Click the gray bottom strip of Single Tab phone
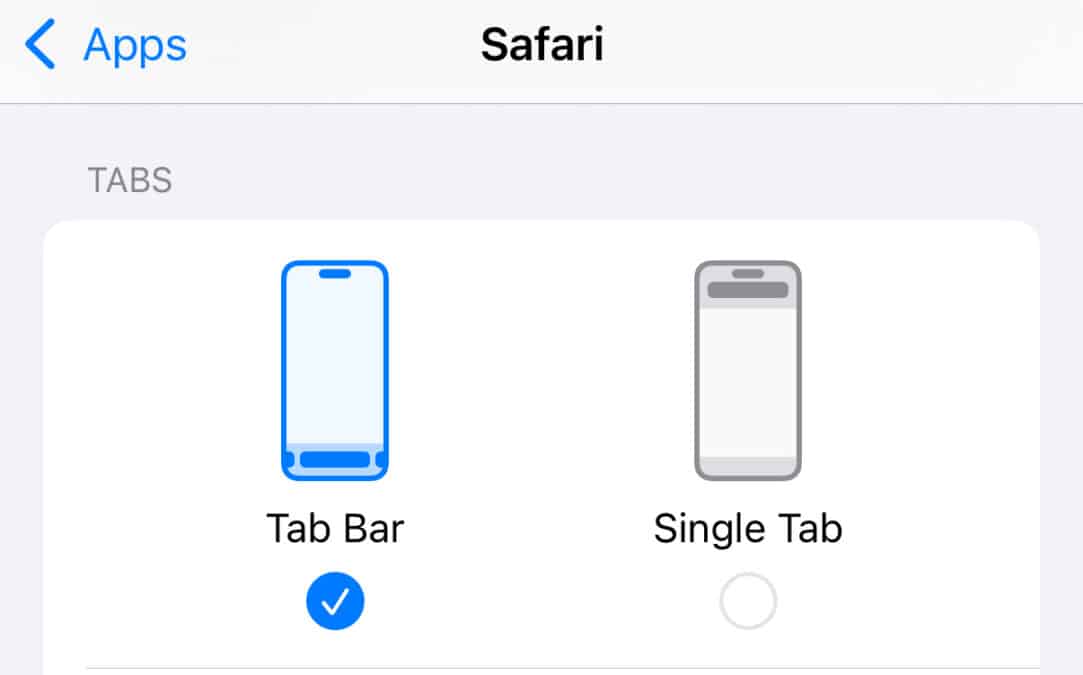This screenshot has height=675, width=1083. 748,465
